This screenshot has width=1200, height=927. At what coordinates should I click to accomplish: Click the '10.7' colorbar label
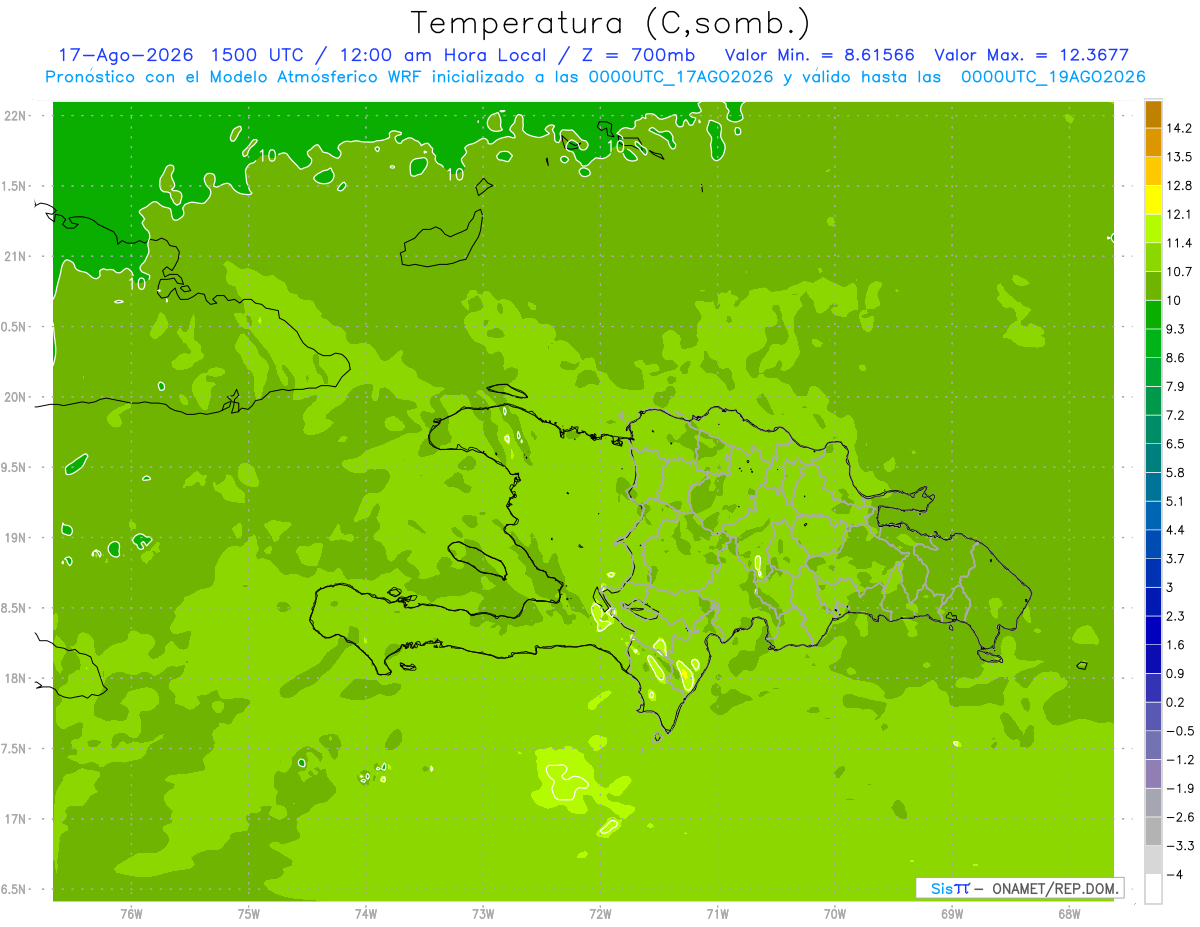[x=1181, y=272]
